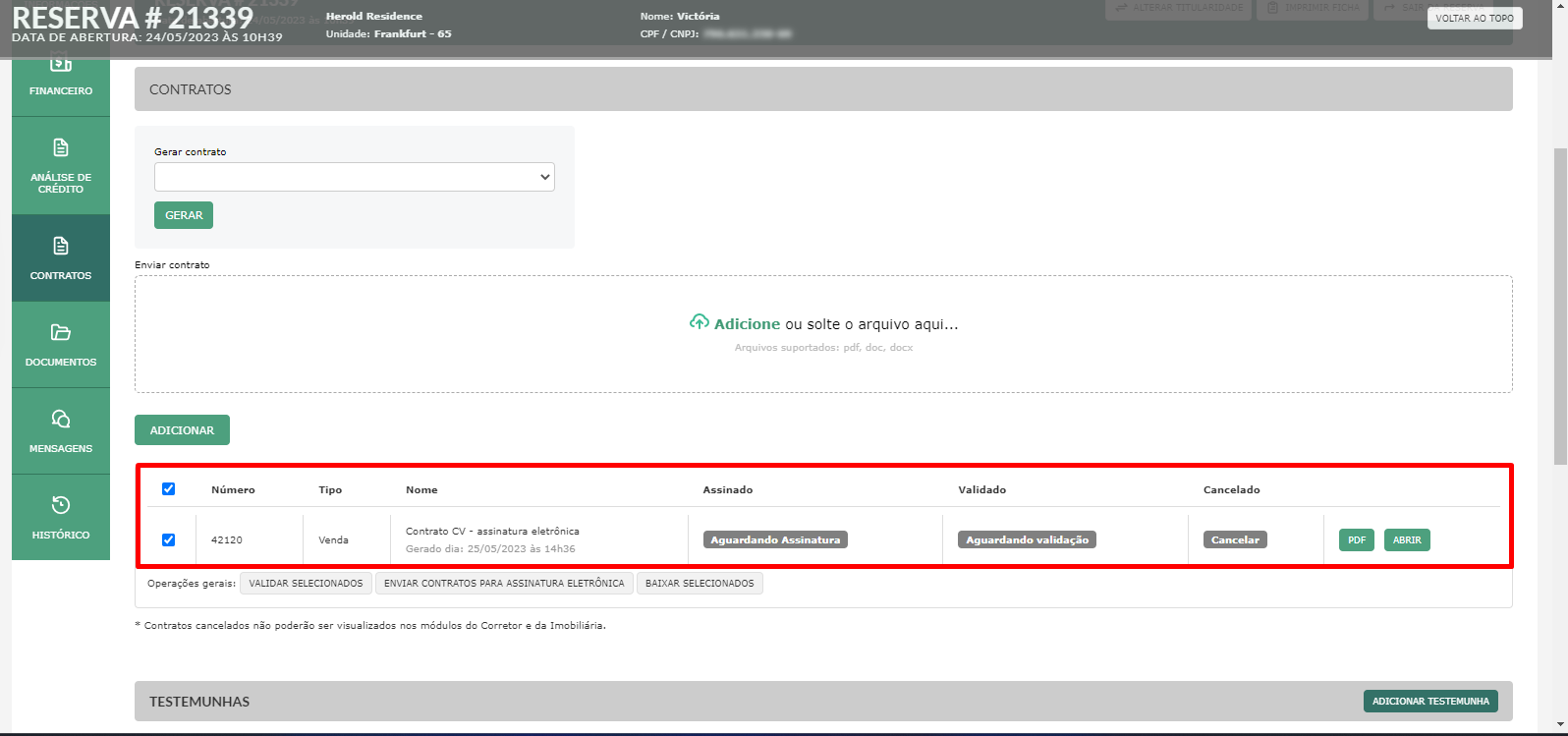
Task: Open the Histórico sidebar item
Action: [x=61, y=518]
